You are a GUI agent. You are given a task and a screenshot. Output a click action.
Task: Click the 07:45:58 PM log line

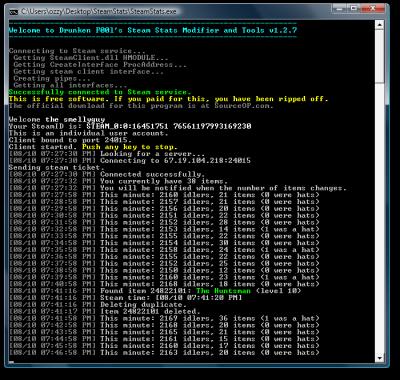164,345
